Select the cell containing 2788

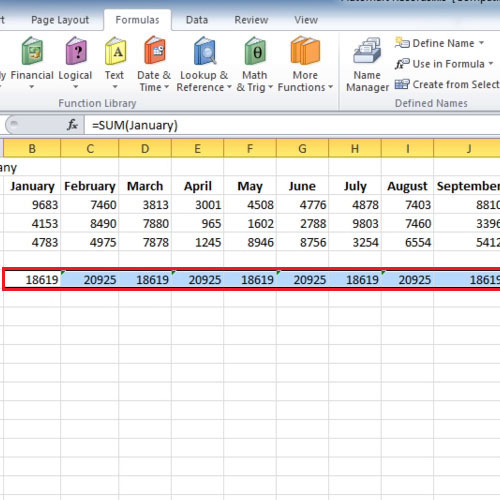[302, 223]
